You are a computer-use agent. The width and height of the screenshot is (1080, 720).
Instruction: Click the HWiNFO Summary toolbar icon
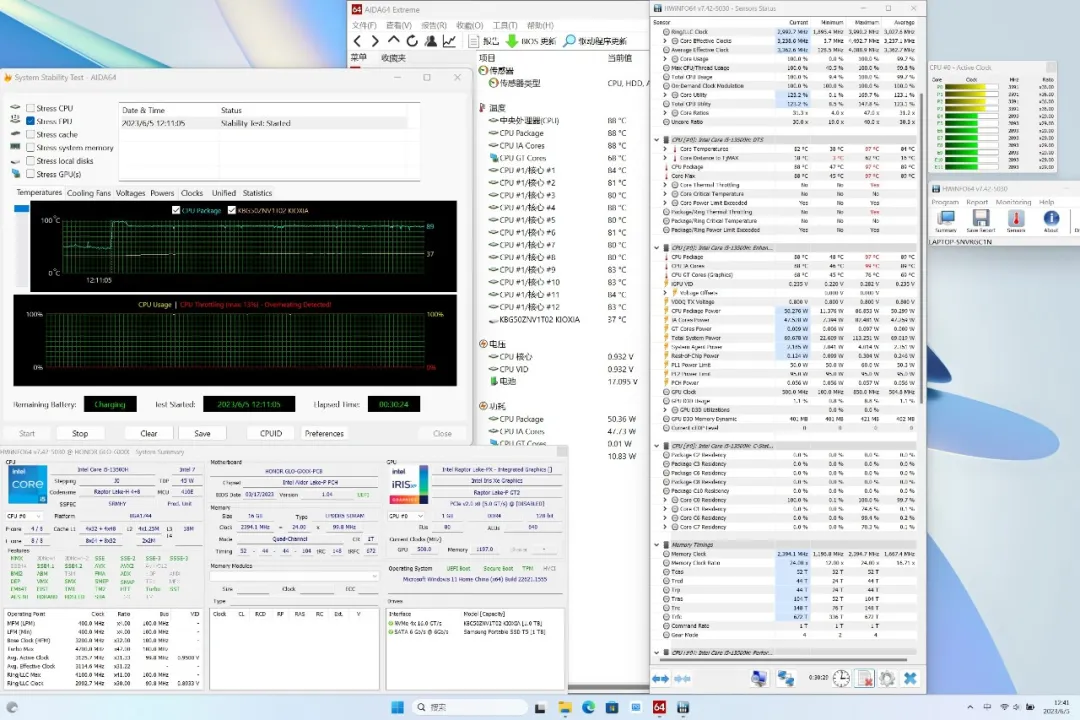point(945,218)
